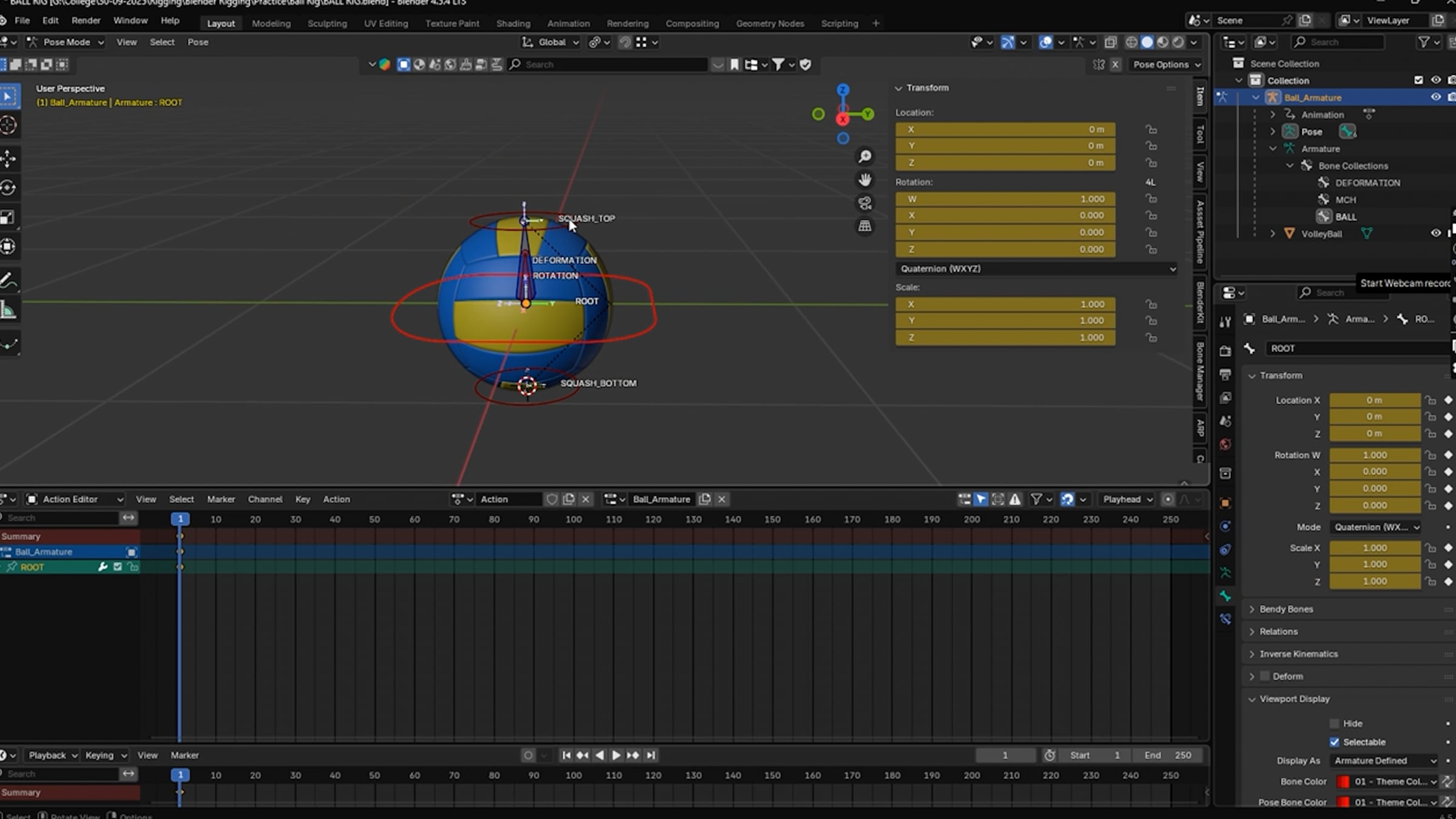
Task: Jump to start frame playback button
Action: tap(566, 755)
